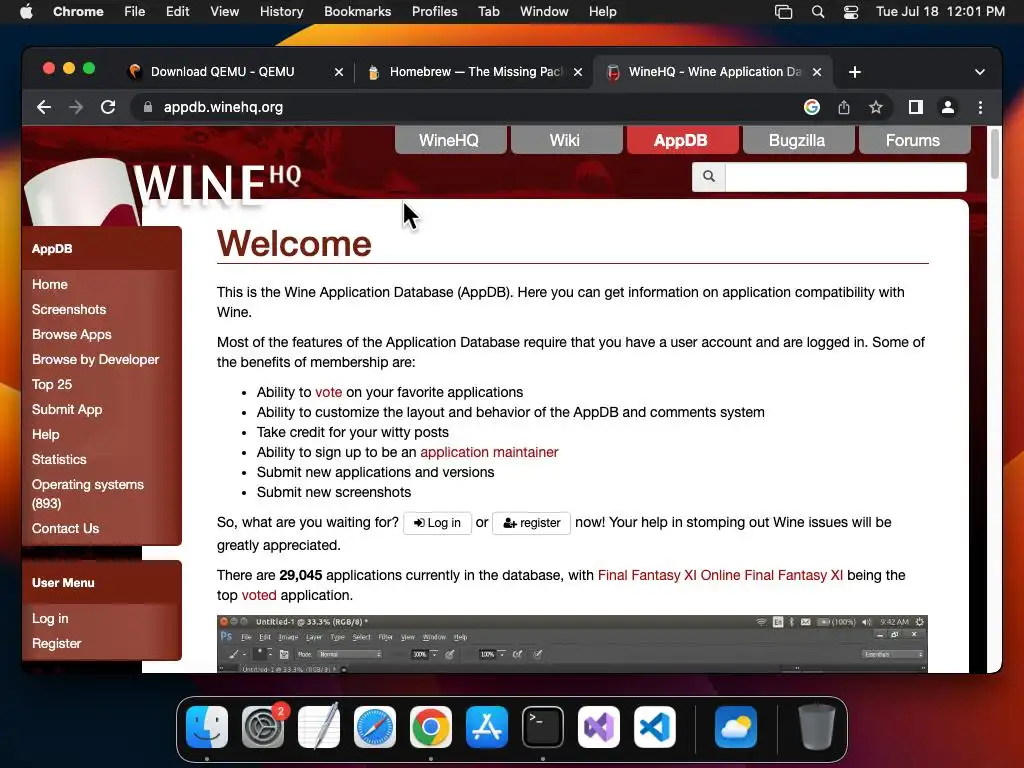Open the Profiles menu in the menu bar
This screenshot has width=1024, height=768.
click(434, 11)
